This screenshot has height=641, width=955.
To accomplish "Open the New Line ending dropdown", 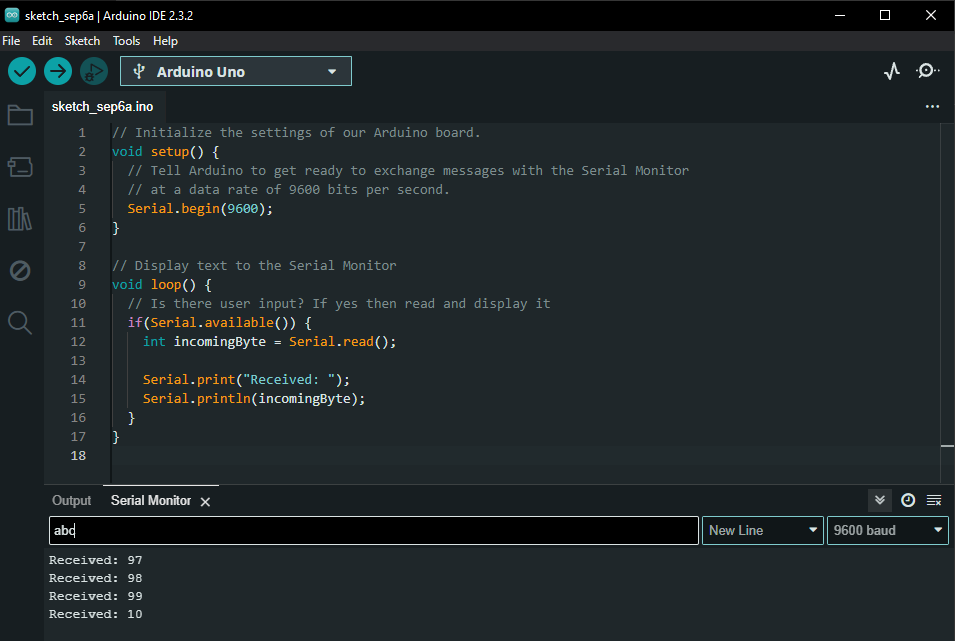I will tap(763, 530).
